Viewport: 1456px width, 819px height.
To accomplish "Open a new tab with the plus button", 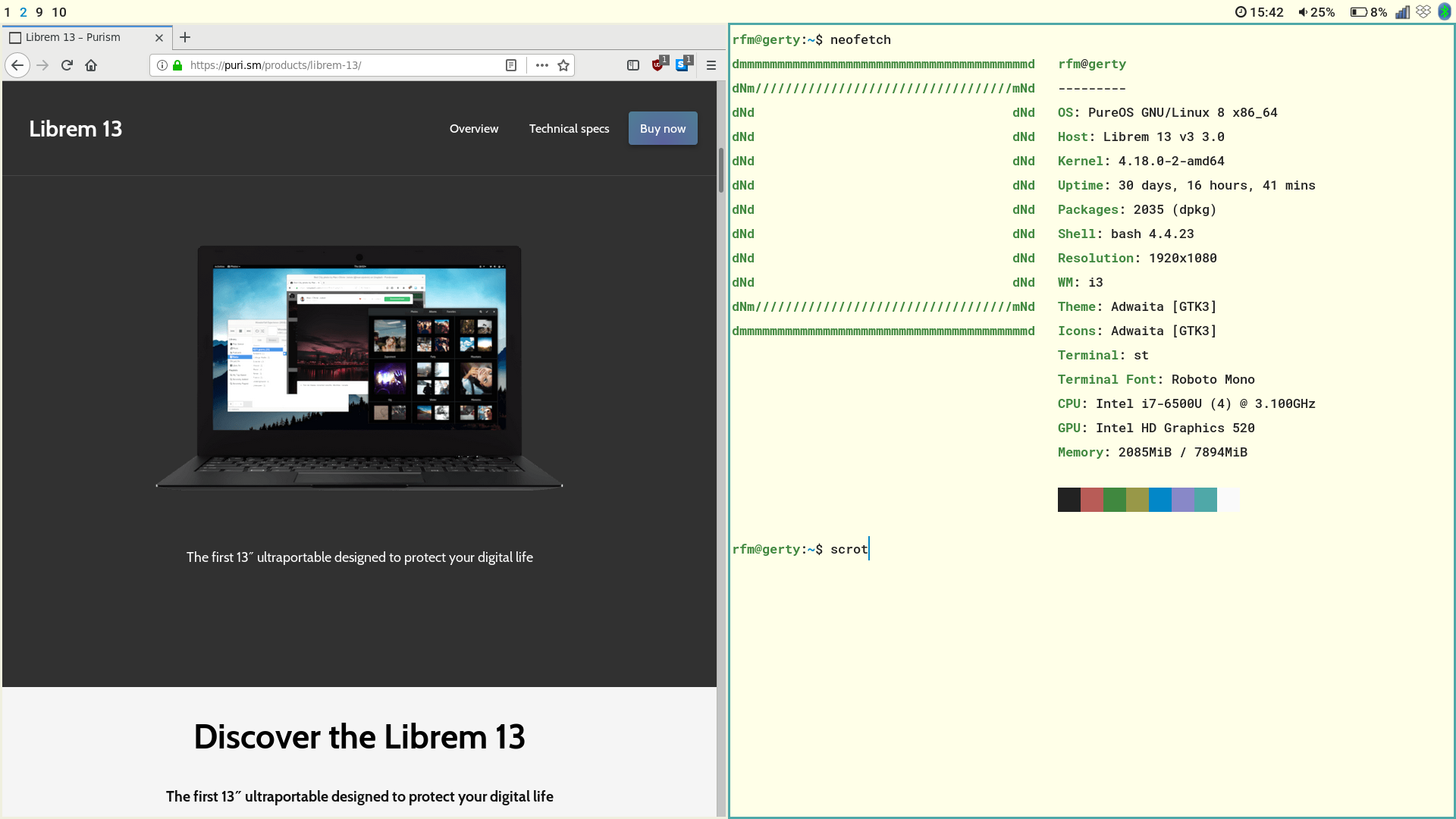I will coord(185,37).
